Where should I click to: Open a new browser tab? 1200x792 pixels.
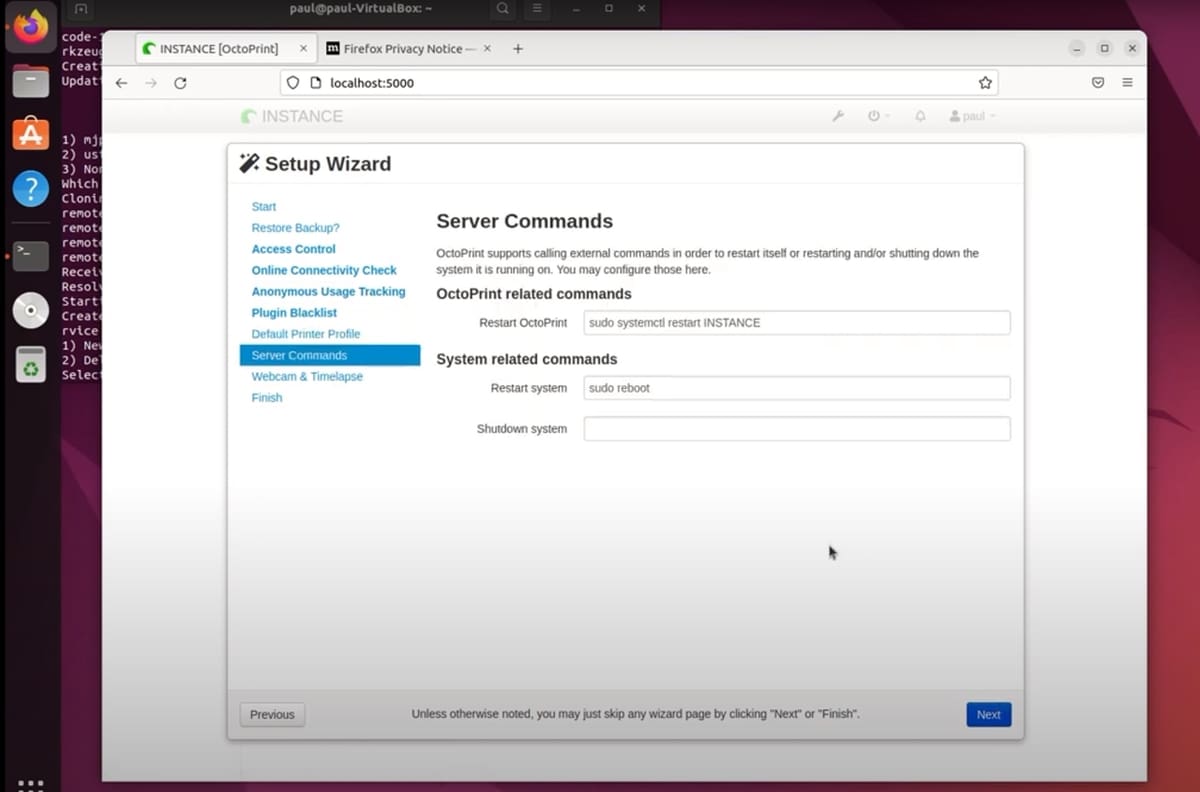517,48
